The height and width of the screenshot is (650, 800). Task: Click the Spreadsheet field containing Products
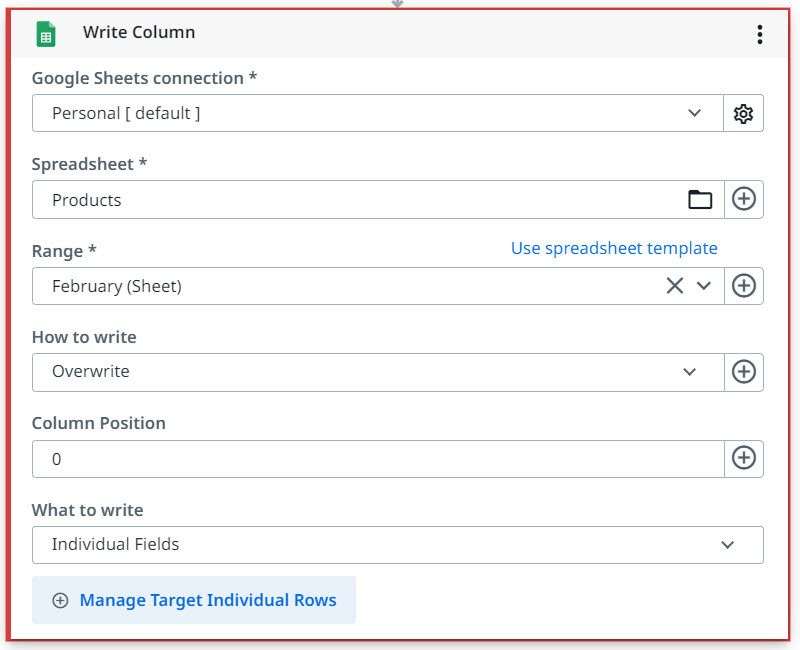point(350,200)
